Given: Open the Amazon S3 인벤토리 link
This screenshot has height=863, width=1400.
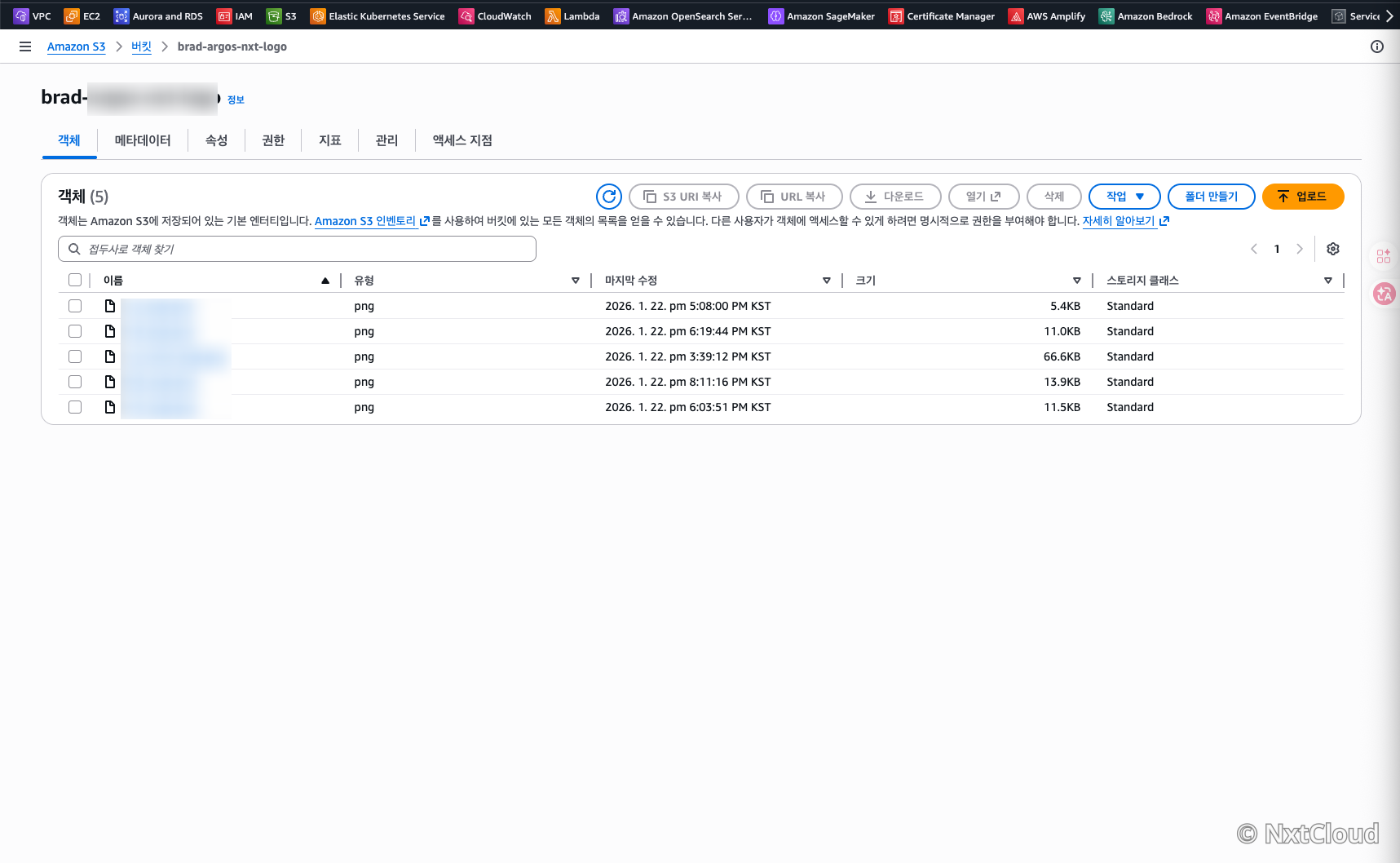Looking at the screenshot, I should 372,221.
